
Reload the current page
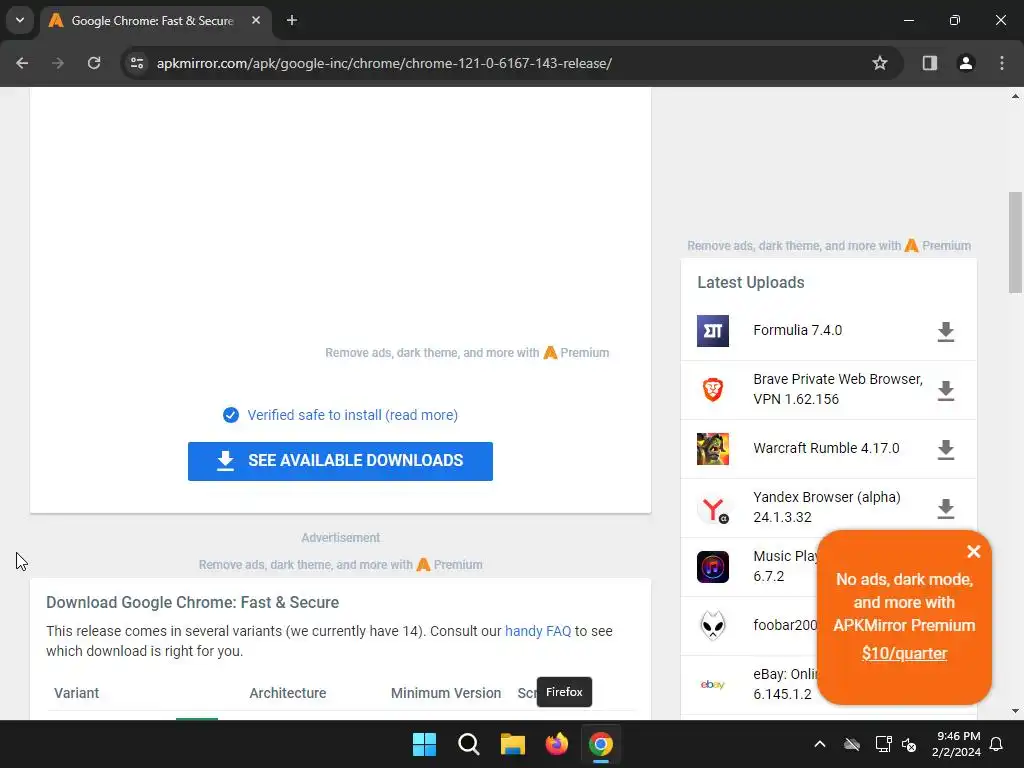tap(94, 63)
